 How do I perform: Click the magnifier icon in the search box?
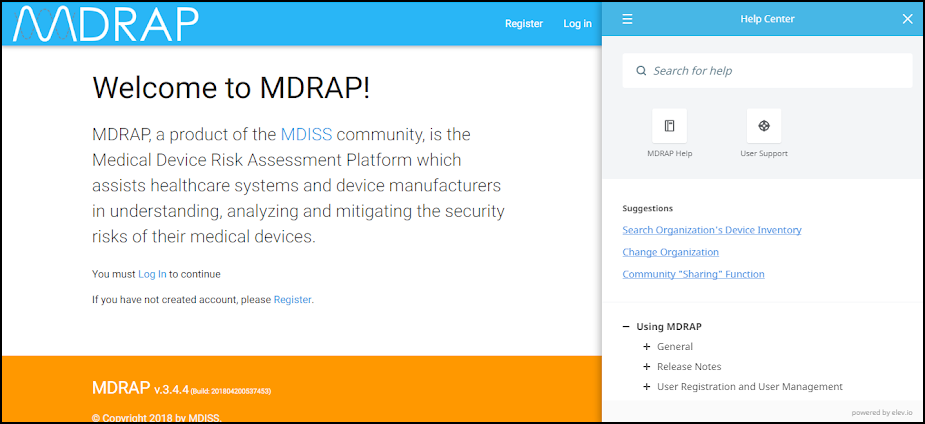(x=641, y=71)
